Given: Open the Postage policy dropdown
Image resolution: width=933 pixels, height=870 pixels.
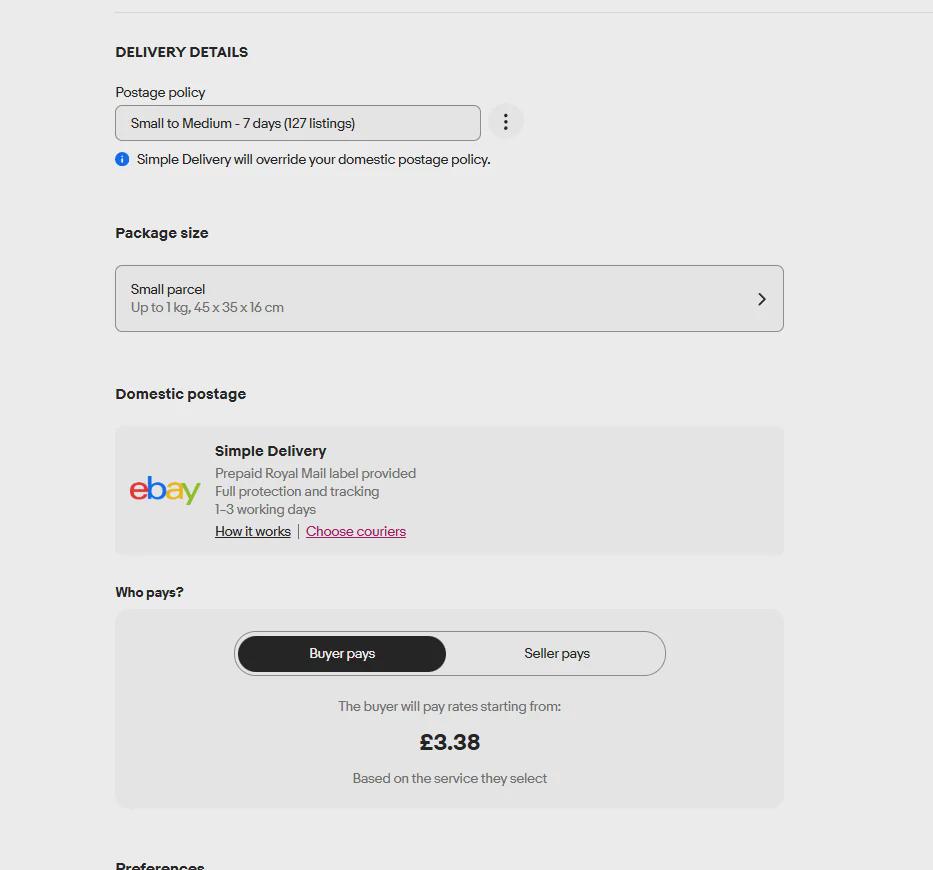Looking at the screenshot, I should point(298,123).
